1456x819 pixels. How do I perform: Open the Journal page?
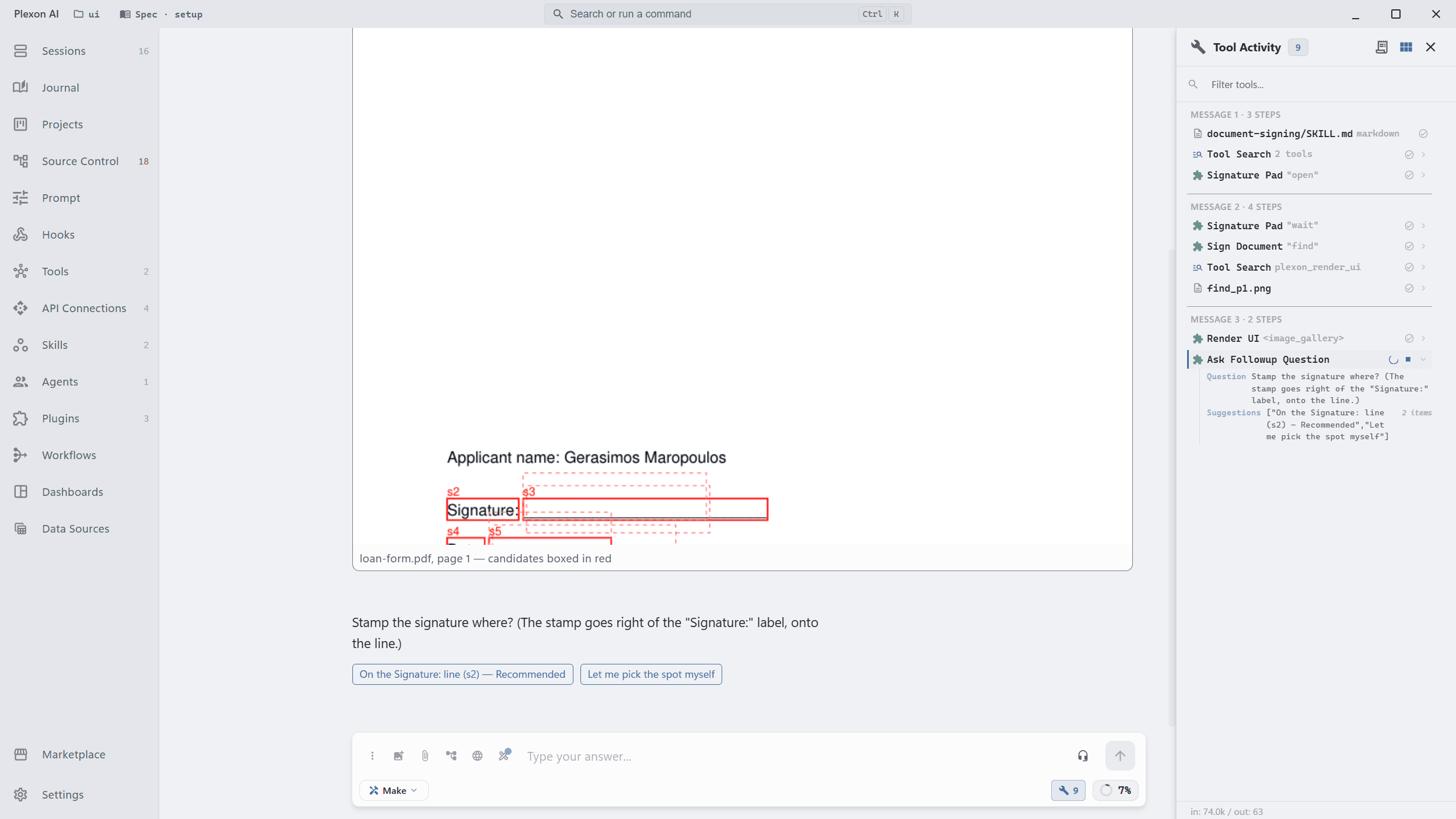point(79,87)
